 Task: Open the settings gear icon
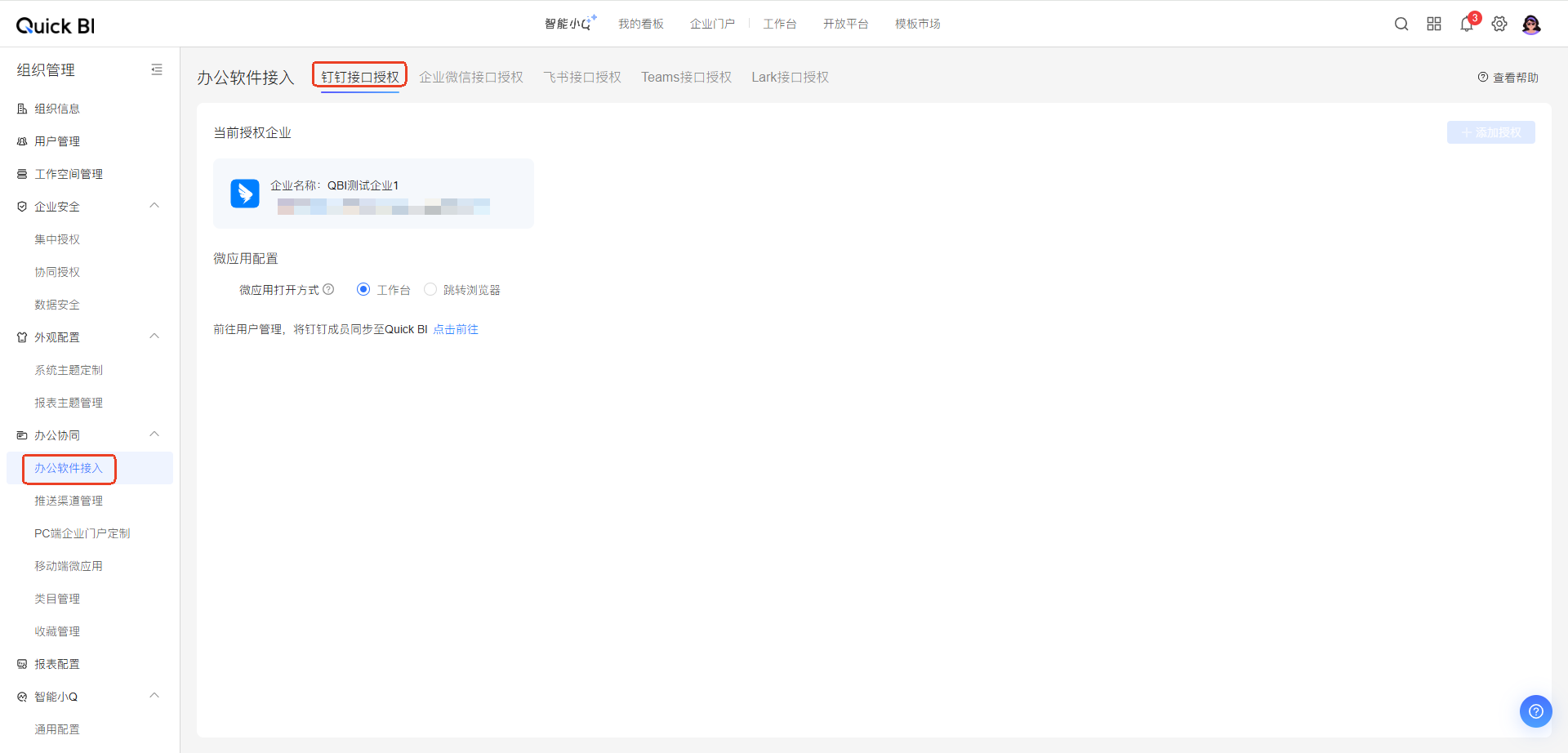click(x=1499, y=25)
